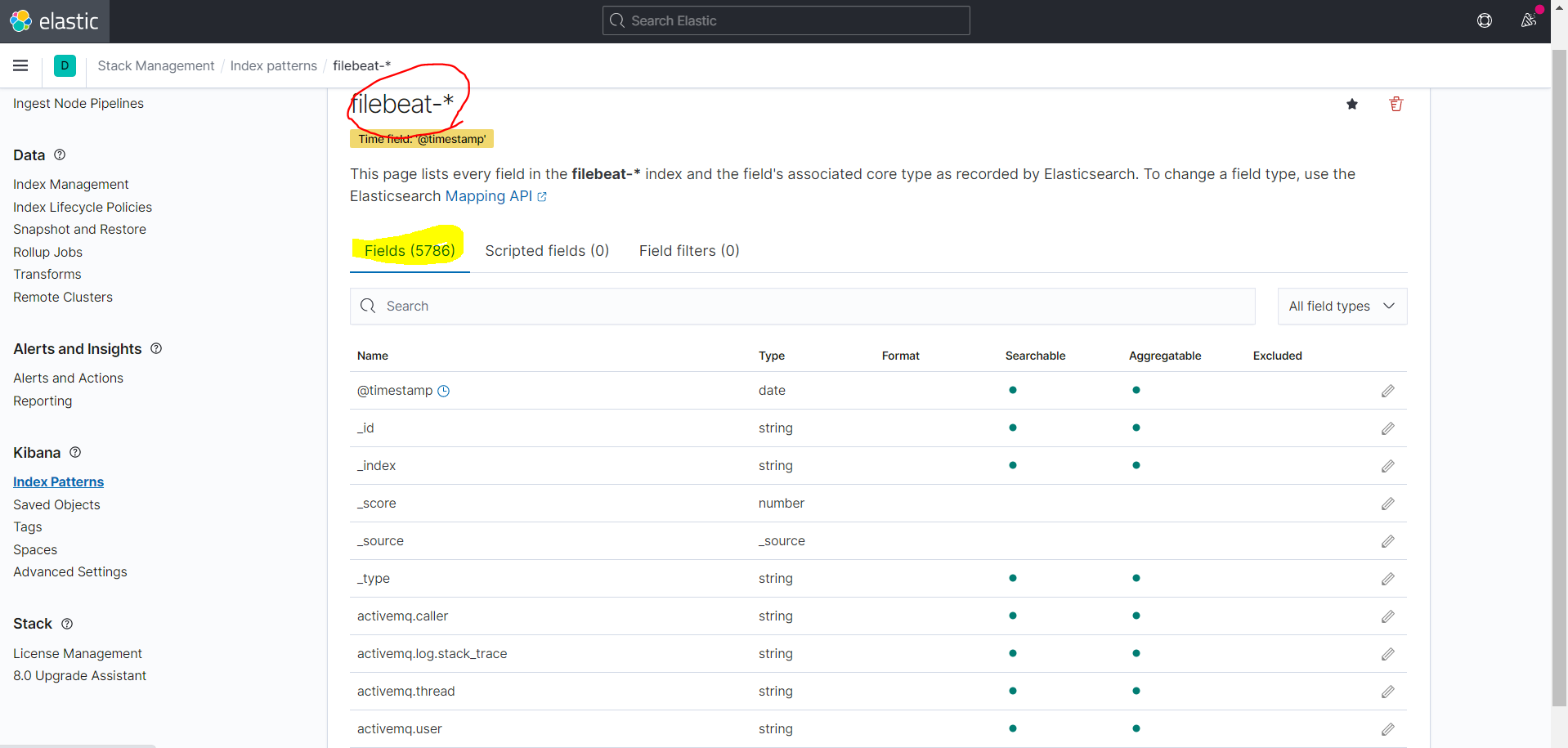This screenshot has height=748, width=1568.
Task: Open the D space avatar
Action: coord(65,65)
